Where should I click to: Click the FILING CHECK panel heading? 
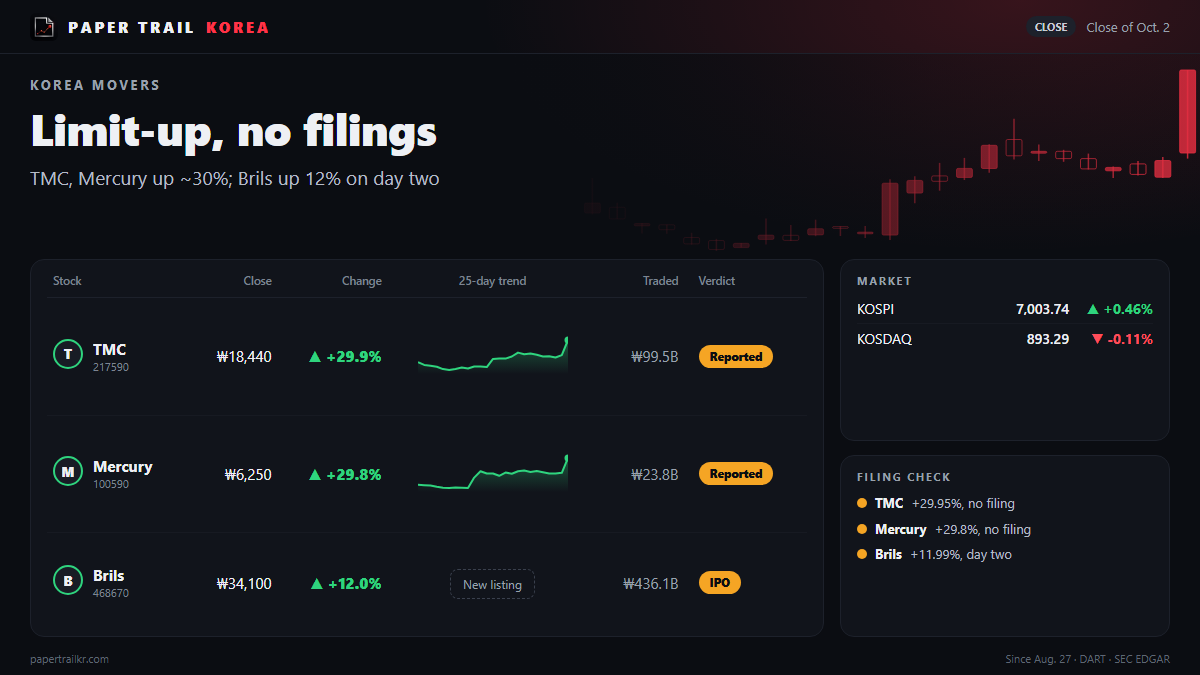point(904,478)
